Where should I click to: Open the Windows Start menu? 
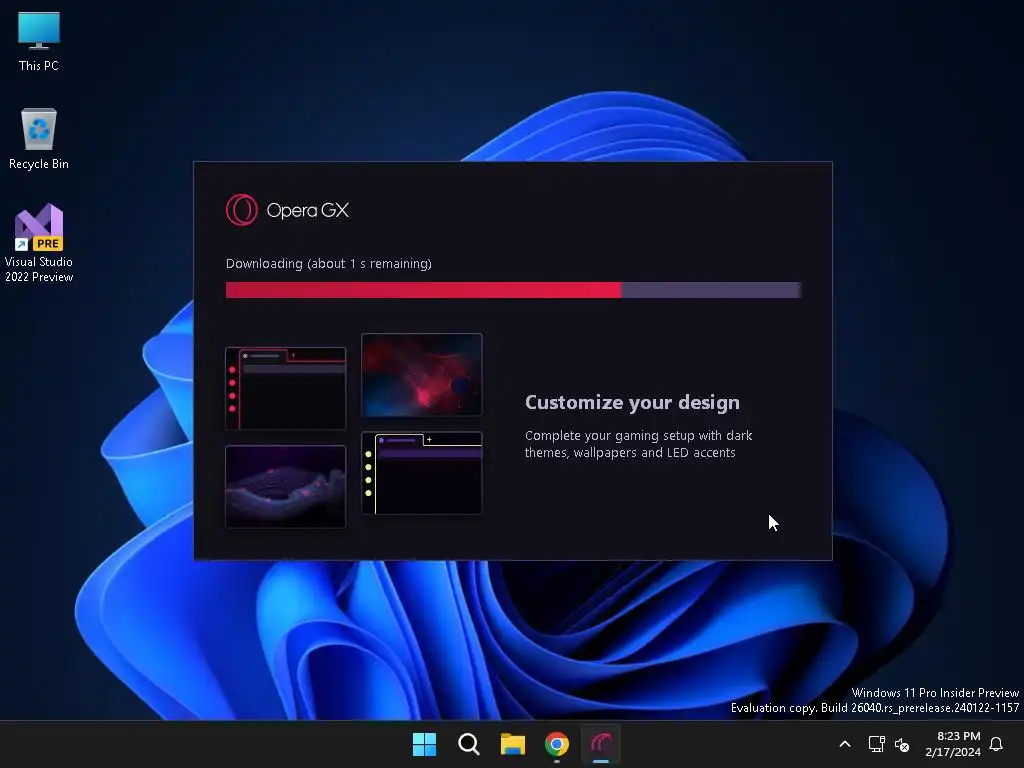pos(424,744)
